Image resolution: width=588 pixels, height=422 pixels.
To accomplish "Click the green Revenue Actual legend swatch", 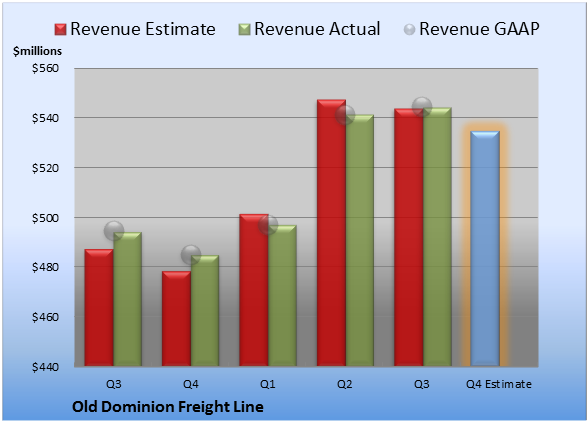I will pyautogui.click(x=244, y=30).
